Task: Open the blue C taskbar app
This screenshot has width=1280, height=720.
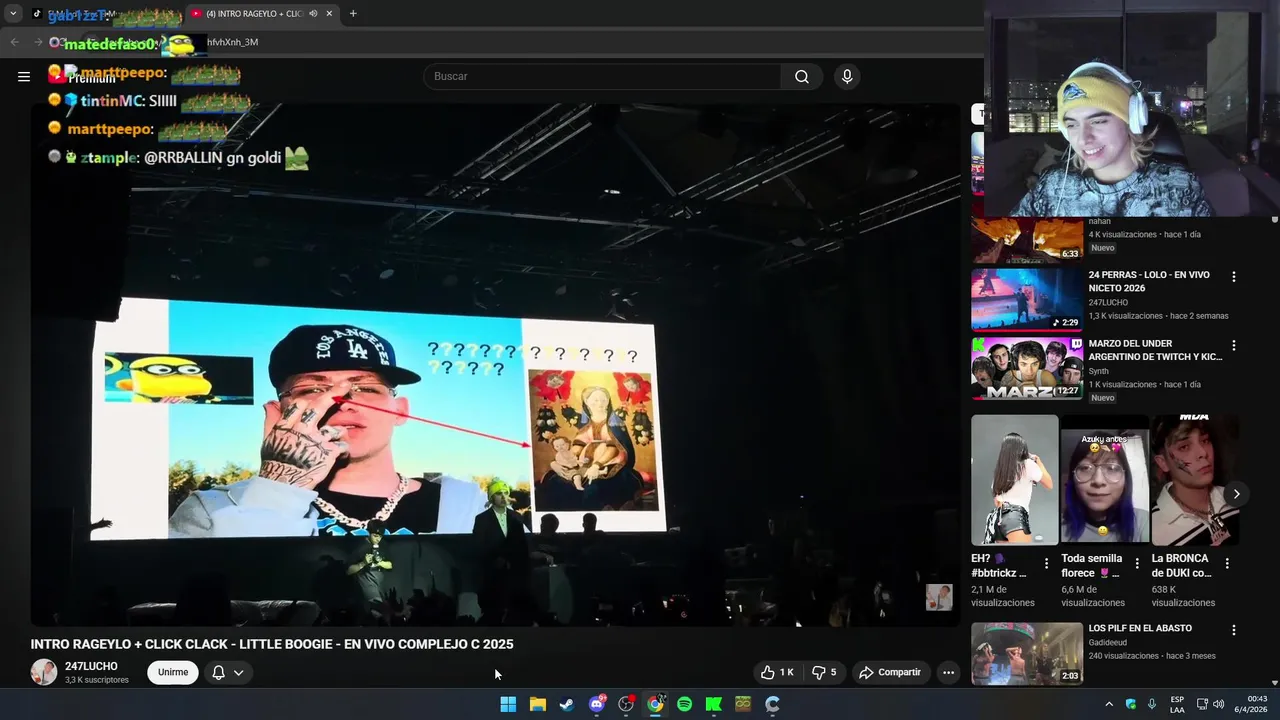Action: pos(772,704)
